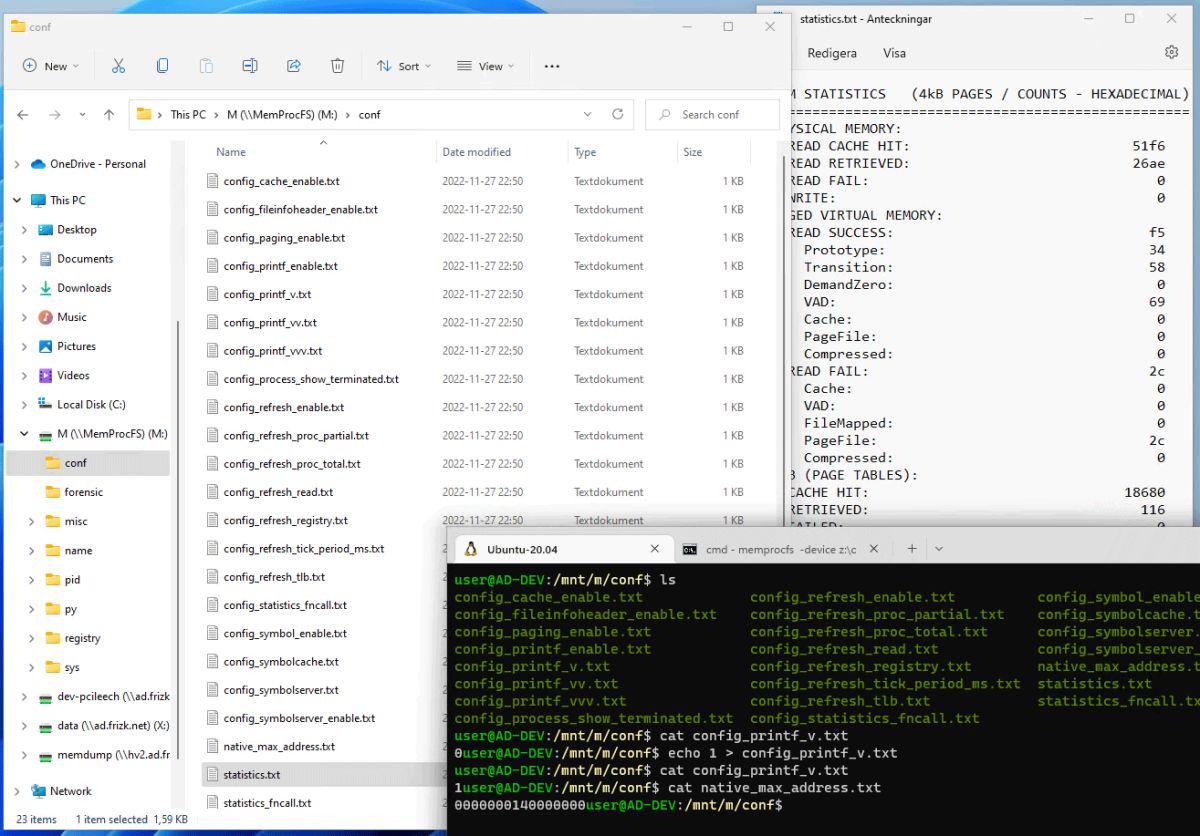The width and height of the screenshot is (1200, 836).
Task: Go back with the Explorer back arrow
Action: pyautogui.click(x=23, y=115)
